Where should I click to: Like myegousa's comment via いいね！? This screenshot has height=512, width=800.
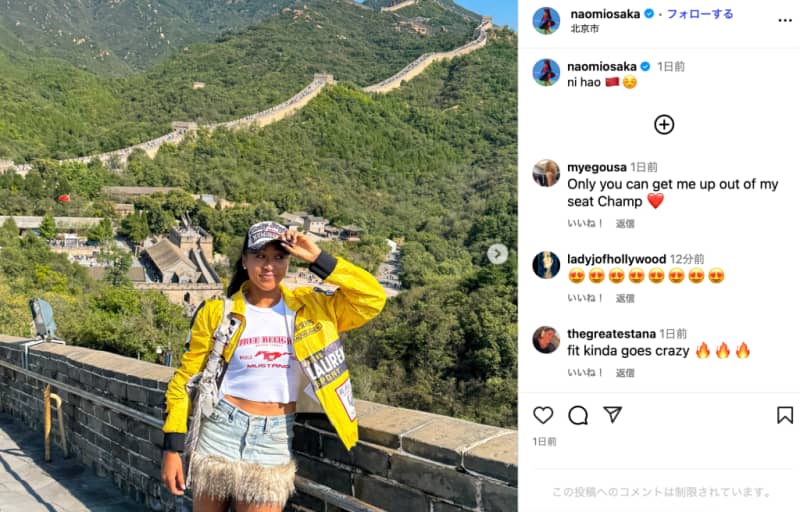(586, 223)
